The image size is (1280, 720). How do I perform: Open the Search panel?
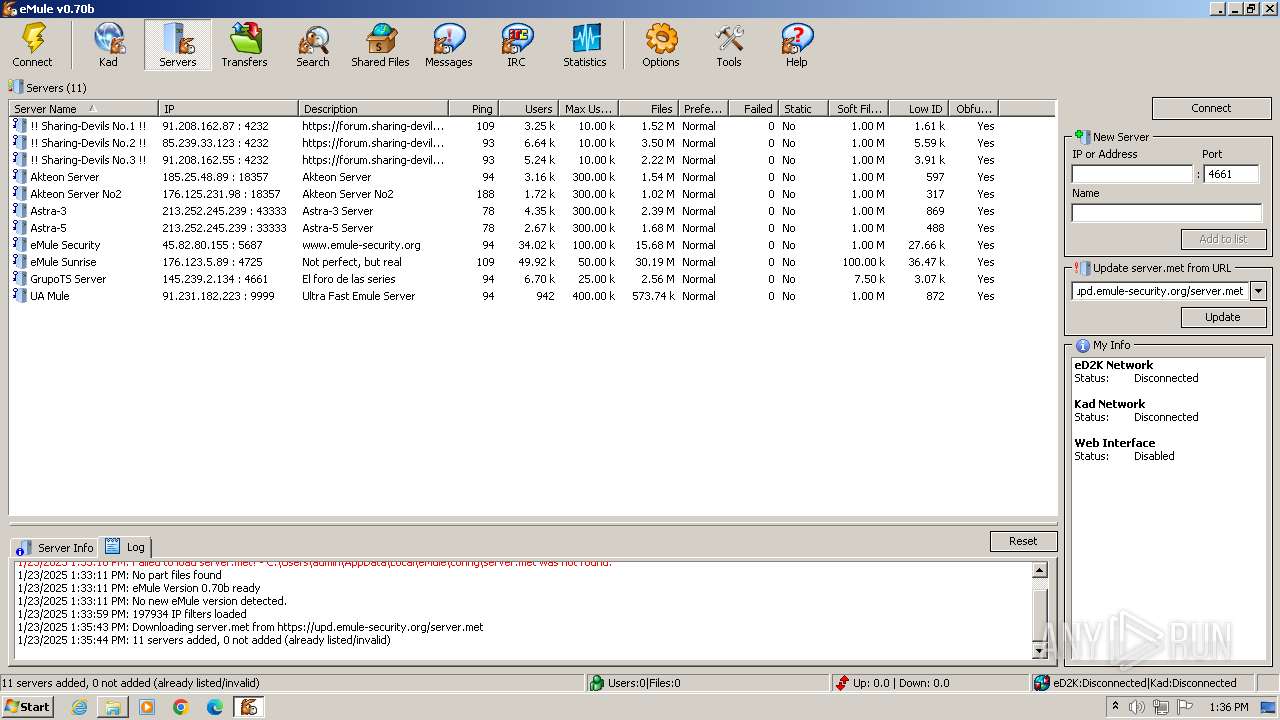(x=312, y=46)
